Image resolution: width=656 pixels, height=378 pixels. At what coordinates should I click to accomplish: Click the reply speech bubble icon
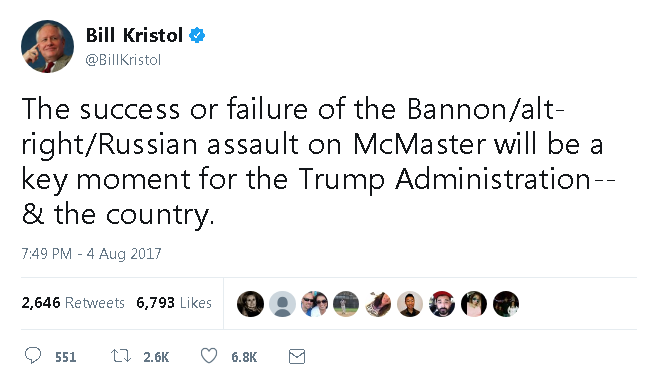[33, 356]
